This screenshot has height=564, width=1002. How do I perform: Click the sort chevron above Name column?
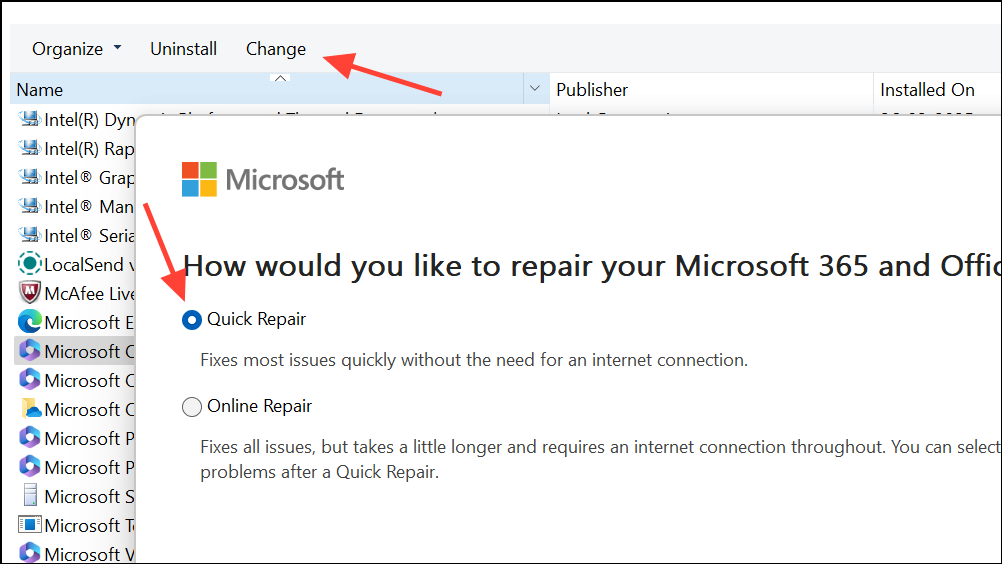click(281, 77)
